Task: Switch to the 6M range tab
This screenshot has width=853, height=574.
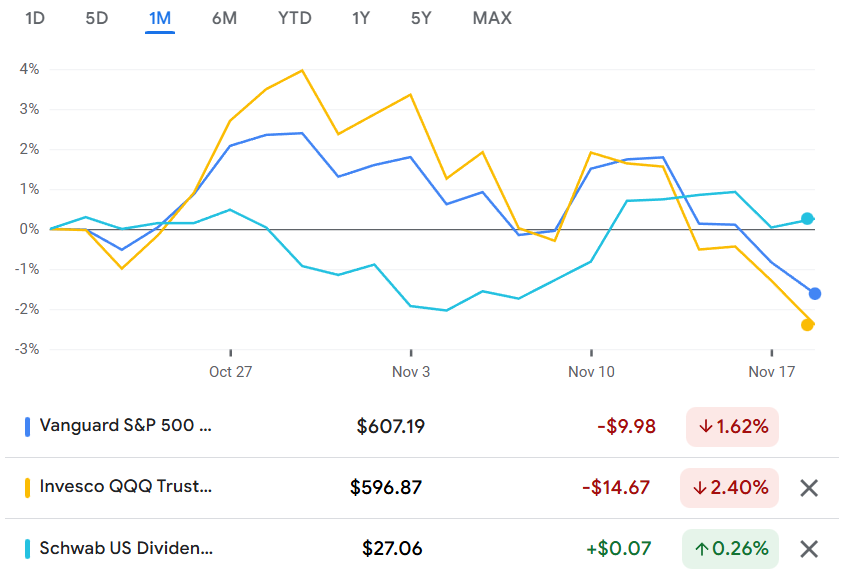Action: pos(224,18)
